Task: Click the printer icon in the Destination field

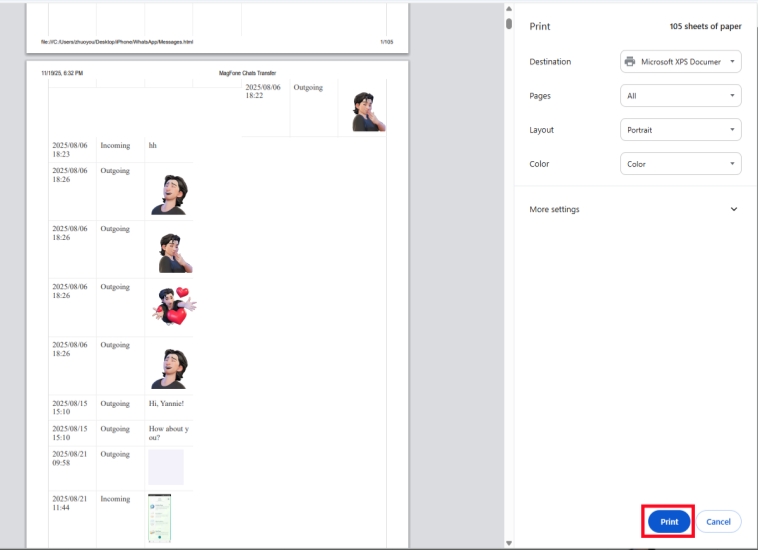Action: coord(630,62)
